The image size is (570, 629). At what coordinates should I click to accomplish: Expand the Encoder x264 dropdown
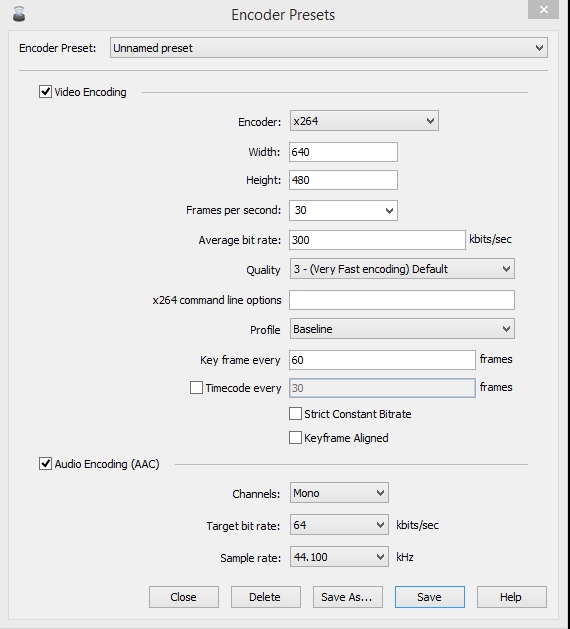364,121
